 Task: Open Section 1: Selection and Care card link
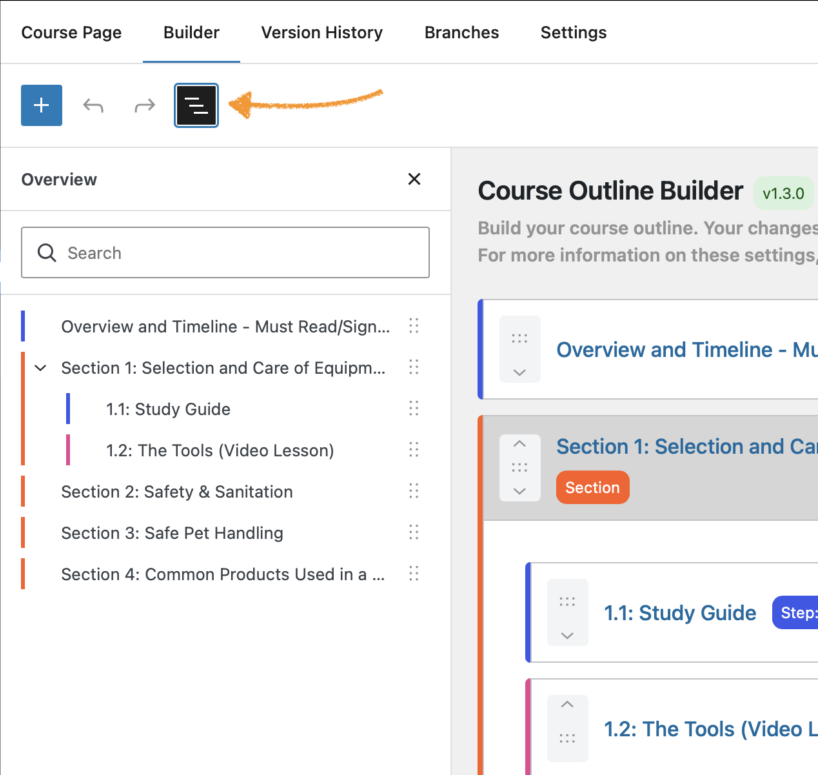pos(687,446)
